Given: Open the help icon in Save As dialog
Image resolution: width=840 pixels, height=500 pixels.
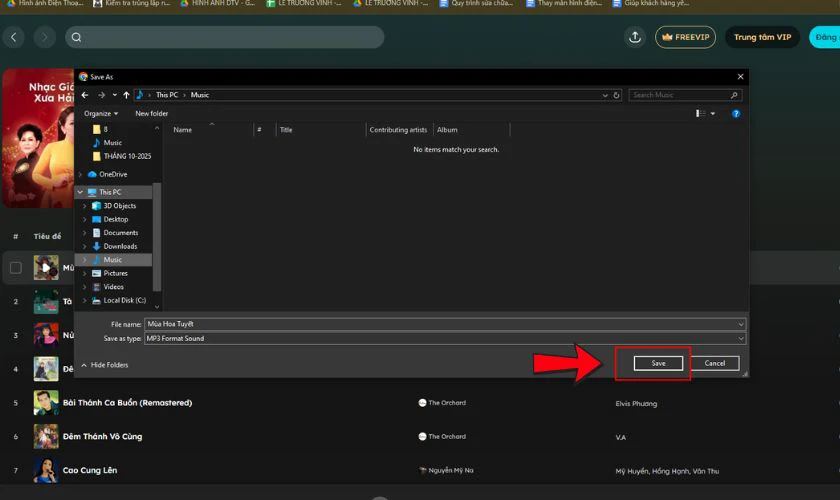Looking at the screenshot, I should click(735, 114).
